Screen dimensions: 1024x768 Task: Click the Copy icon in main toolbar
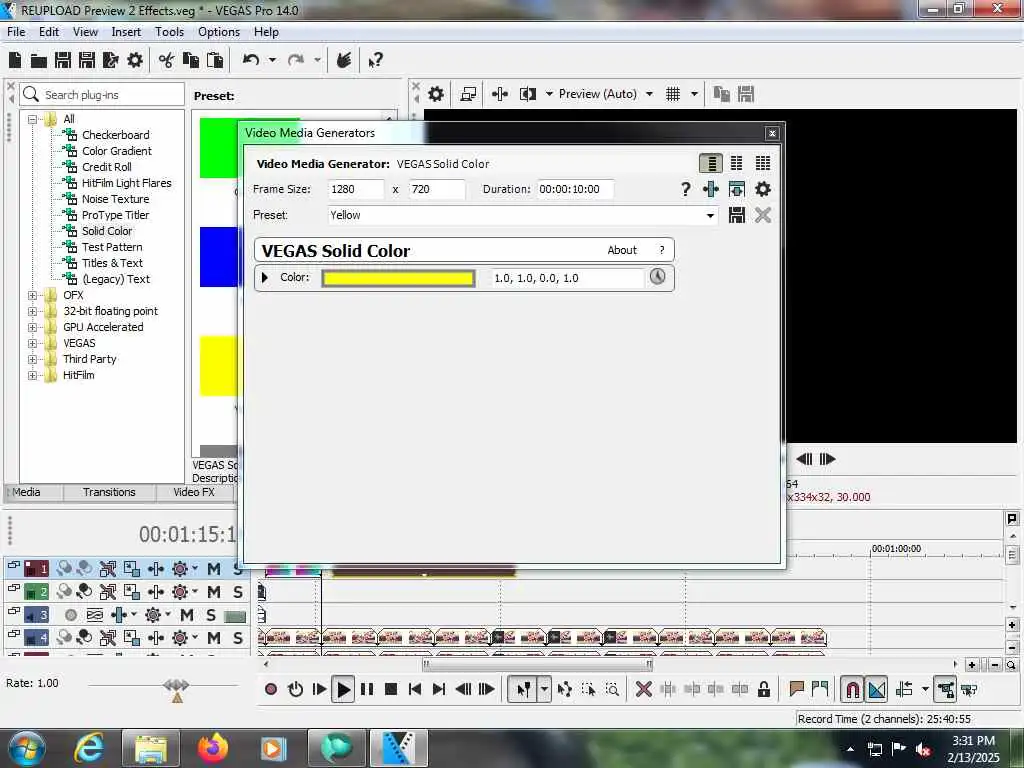point(191,61)
